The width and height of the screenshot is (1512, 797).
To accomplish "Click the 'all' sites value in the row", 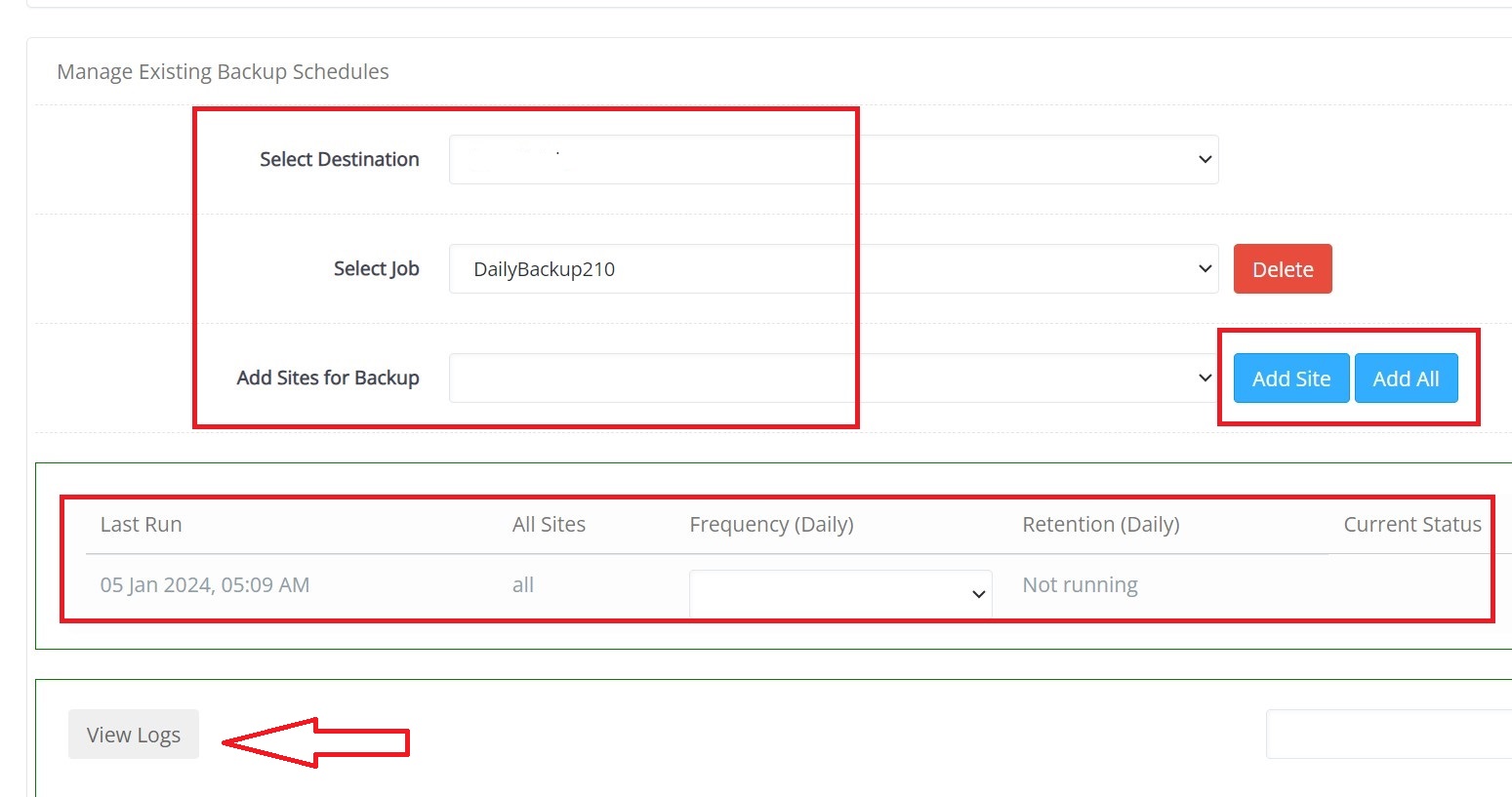I will click(523, 584).
